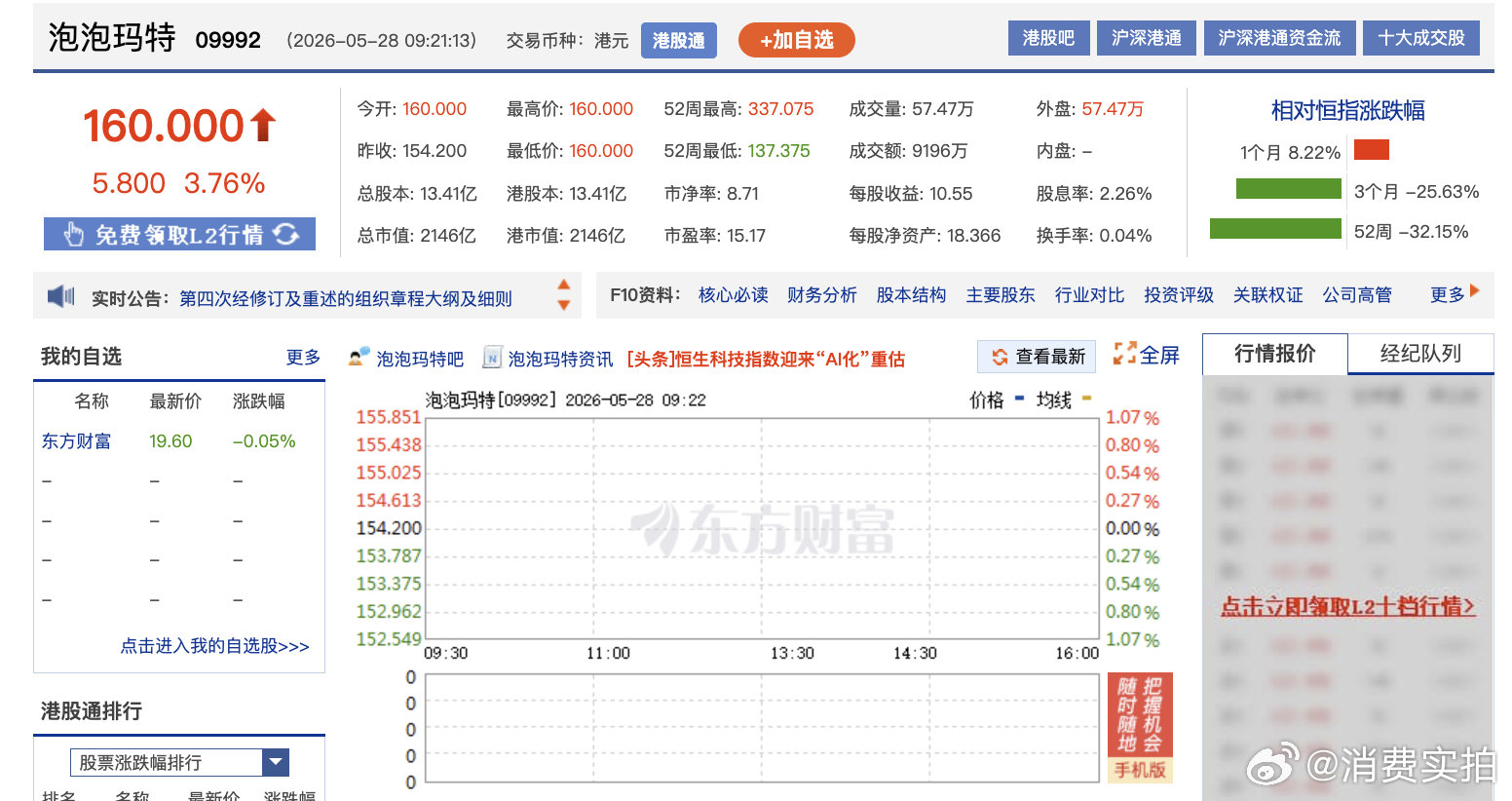
Task: Click the 港股通 button
Action: [679, 40]
